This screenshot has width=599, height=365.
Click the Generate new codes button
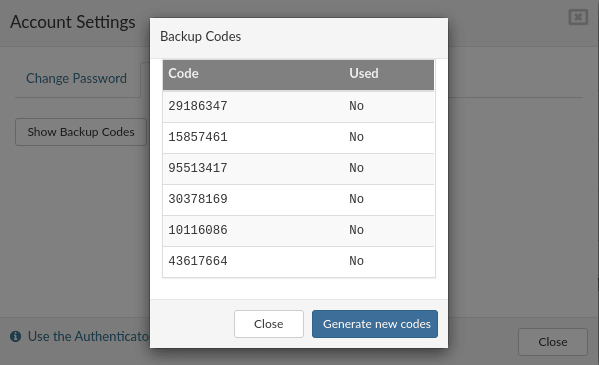tap(375, 324)
